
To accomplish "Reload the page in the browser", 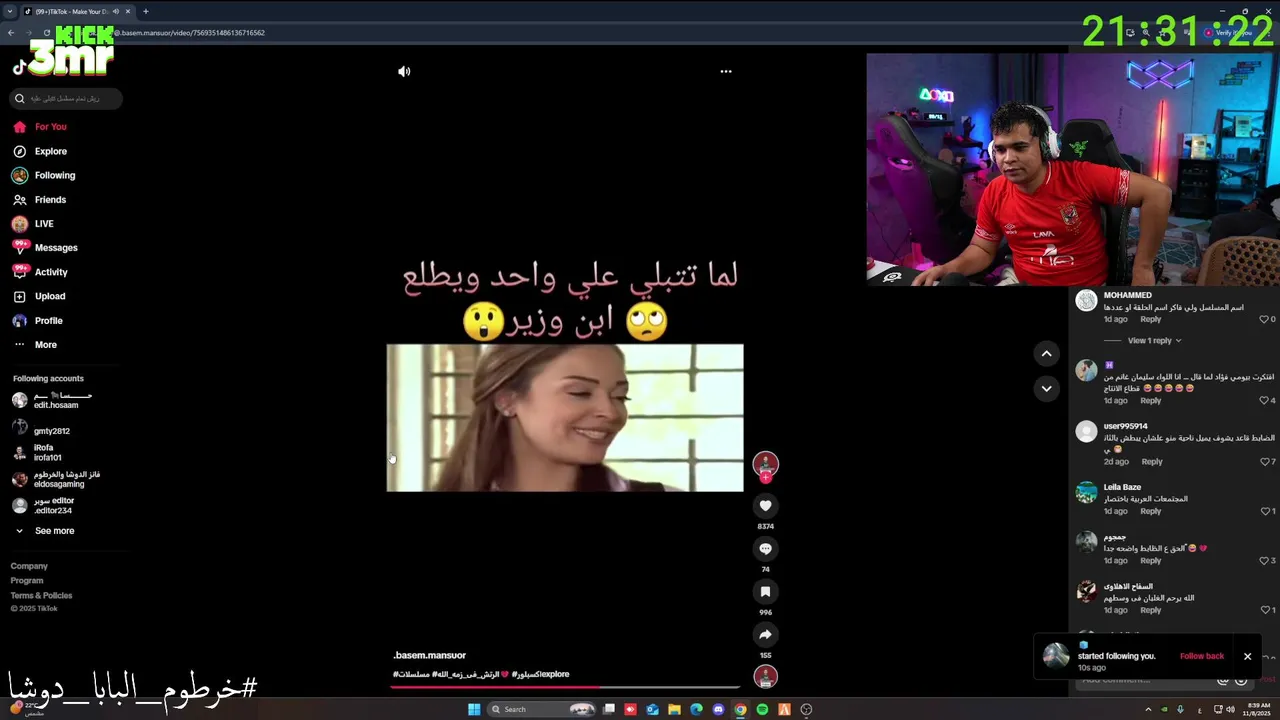I will (46, 33).
